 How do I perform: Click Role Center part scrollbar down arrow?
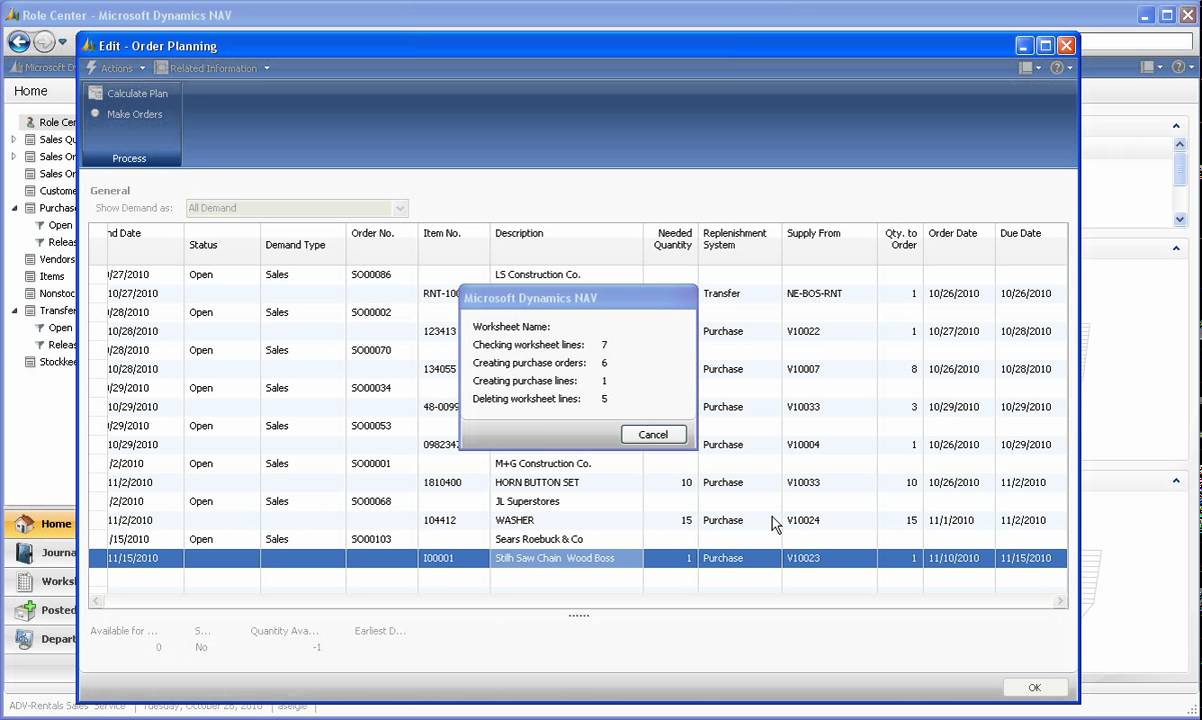click(x=1180, y=219)
